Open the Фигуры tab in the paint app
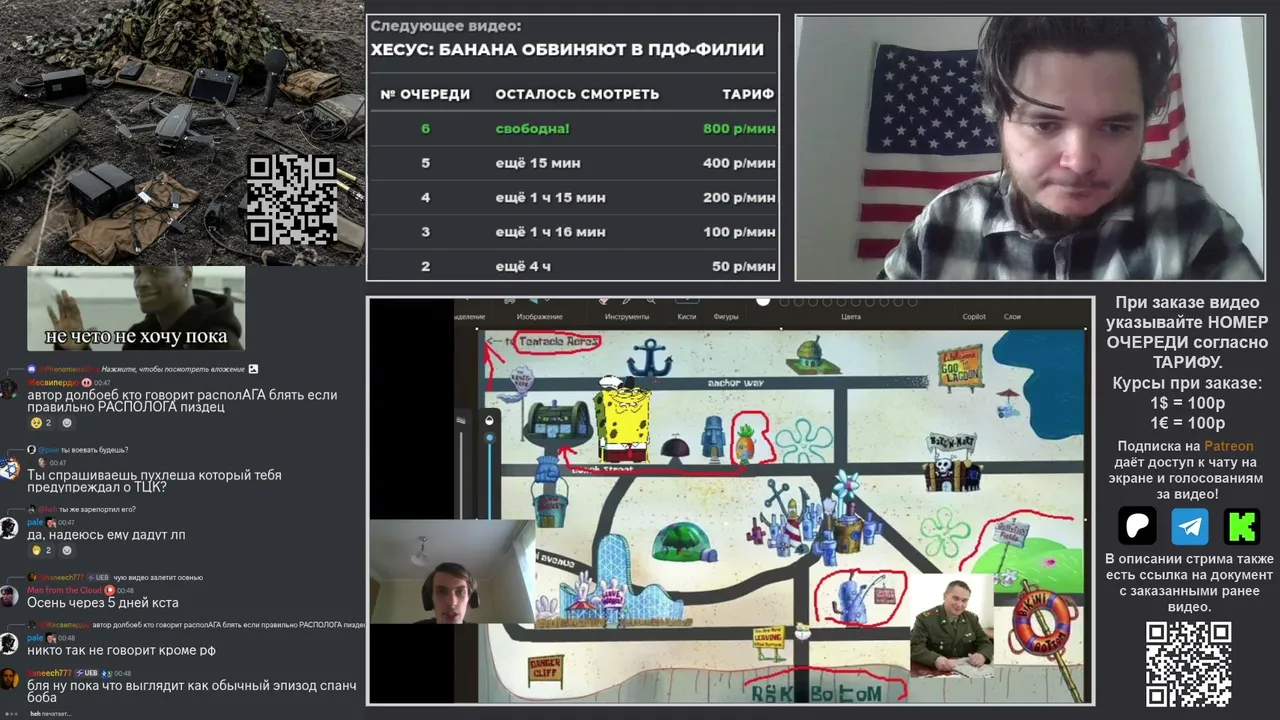The height and width of the screenshot is (720, 1280). 726,317
